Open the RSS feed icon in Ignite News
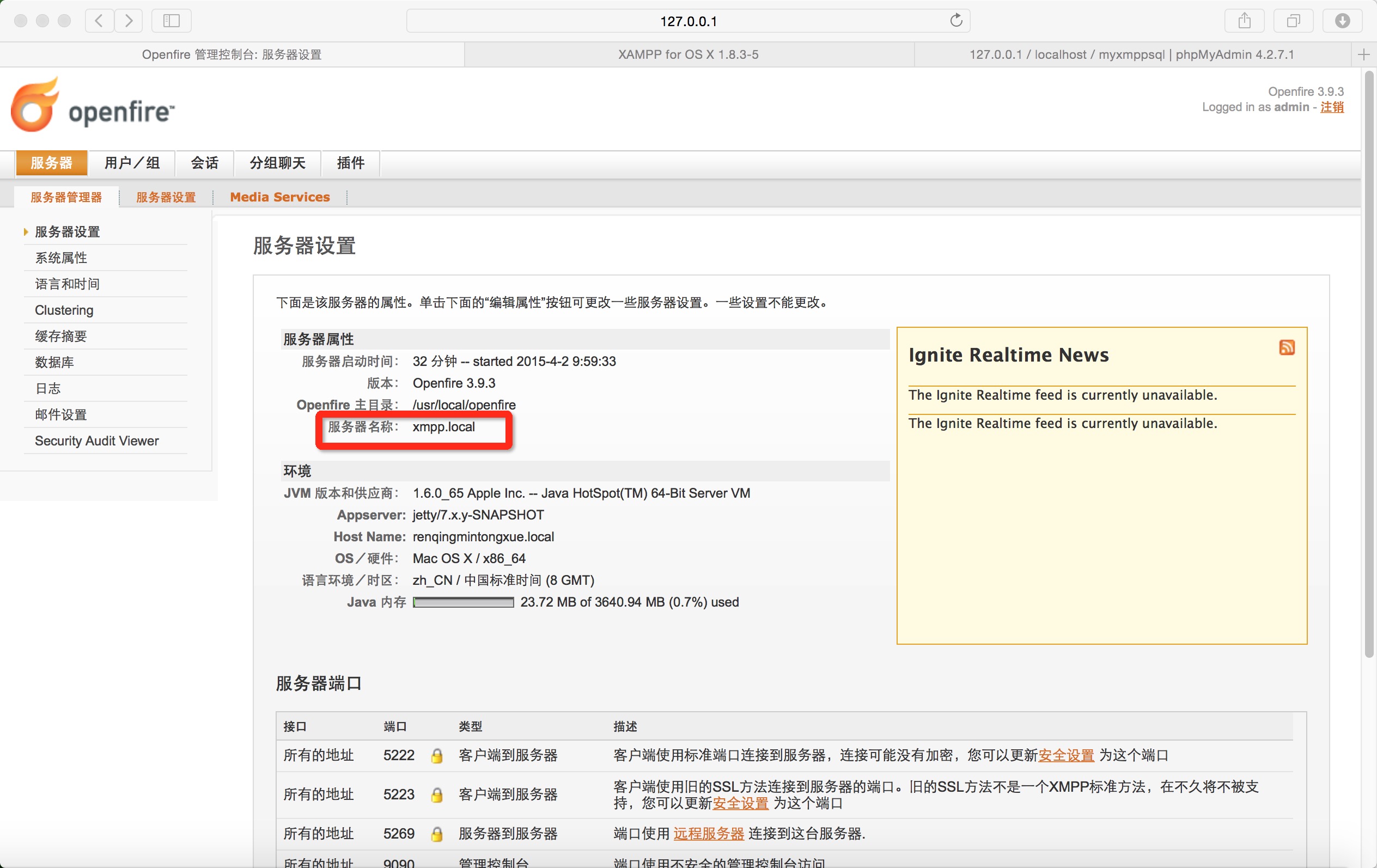The image size is (1377, 868). click(1287, 347)
